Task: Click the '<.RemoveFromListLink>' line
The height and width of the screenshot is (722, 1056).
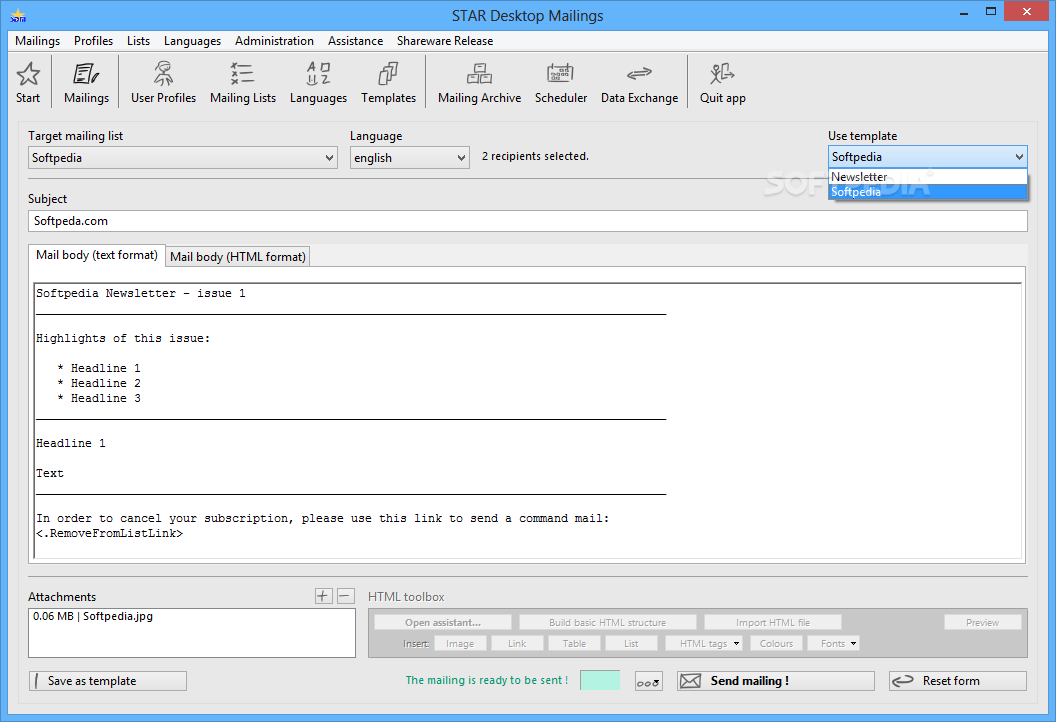Action: tap(109, 533)
